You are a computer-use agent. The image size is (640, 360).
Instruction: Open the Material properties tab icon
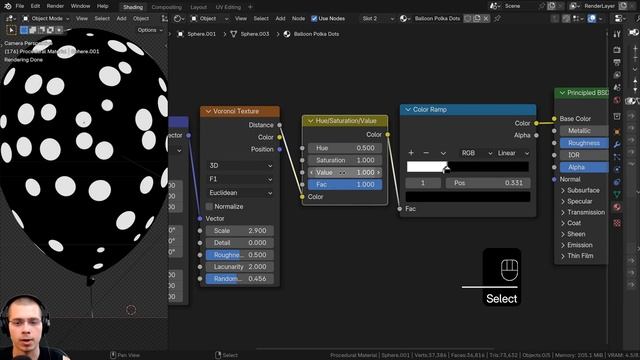click(617, 207)
